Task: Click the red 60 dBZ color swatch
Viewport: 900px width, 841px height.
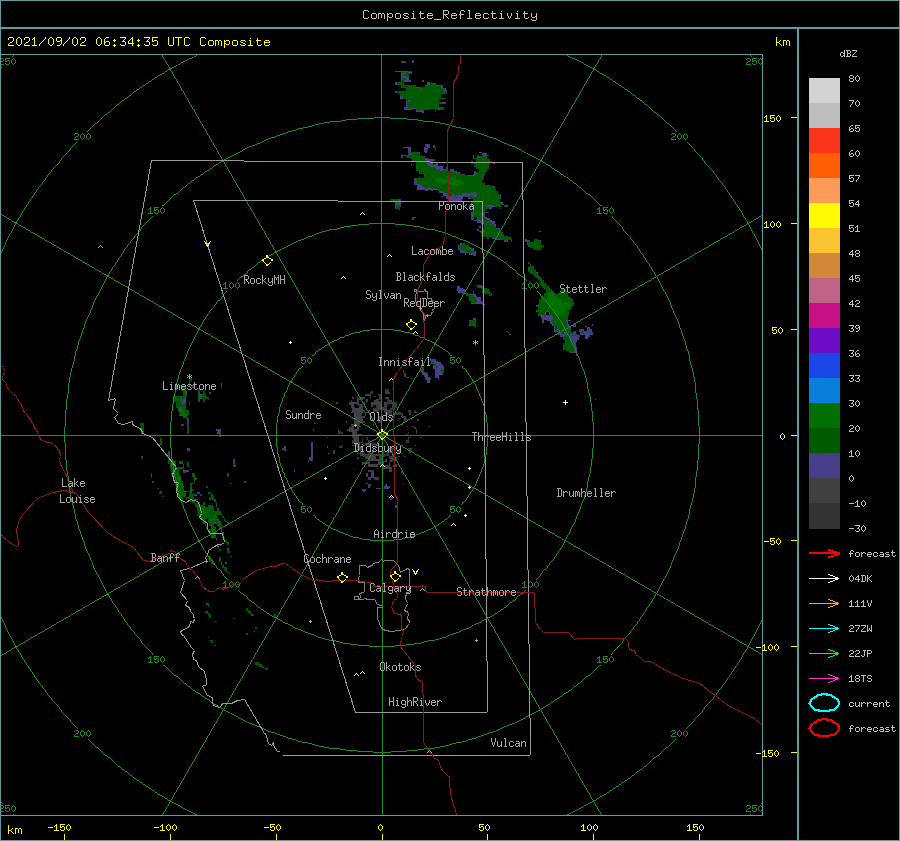Action: pyautogui.click(x=824, y=141)
